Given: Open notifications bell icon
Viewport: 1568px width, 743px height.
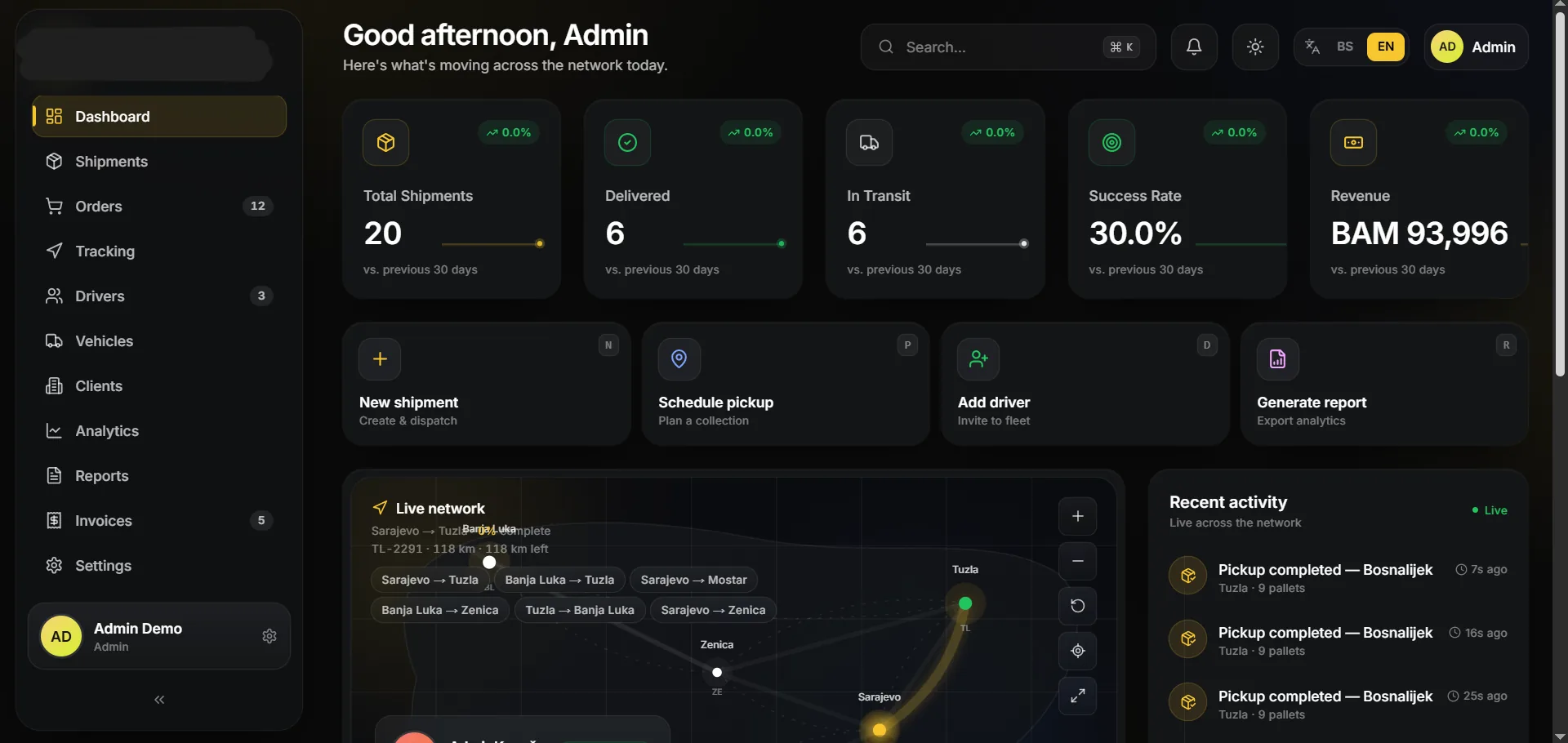Looking at the screenshot, I should click(1194, 47).
